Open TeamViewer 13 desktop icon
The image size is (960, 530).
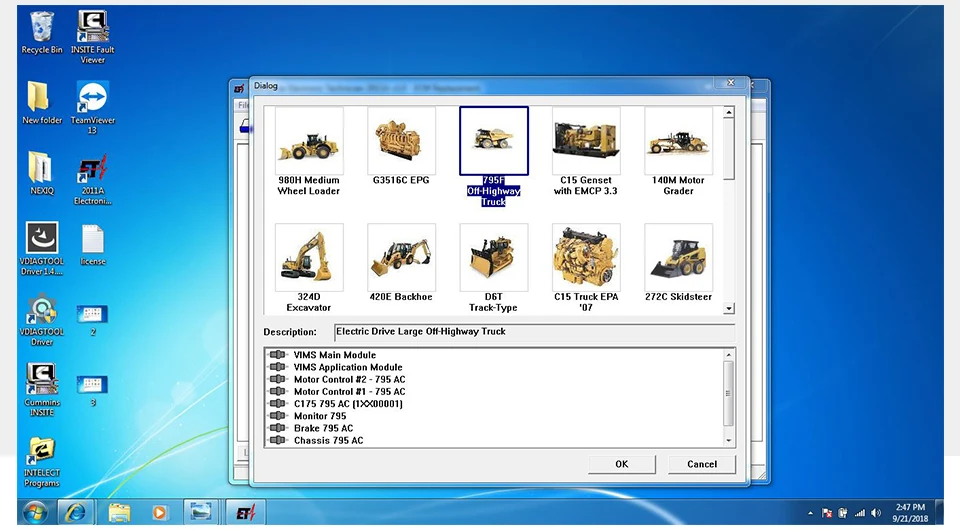pos(92,107)
